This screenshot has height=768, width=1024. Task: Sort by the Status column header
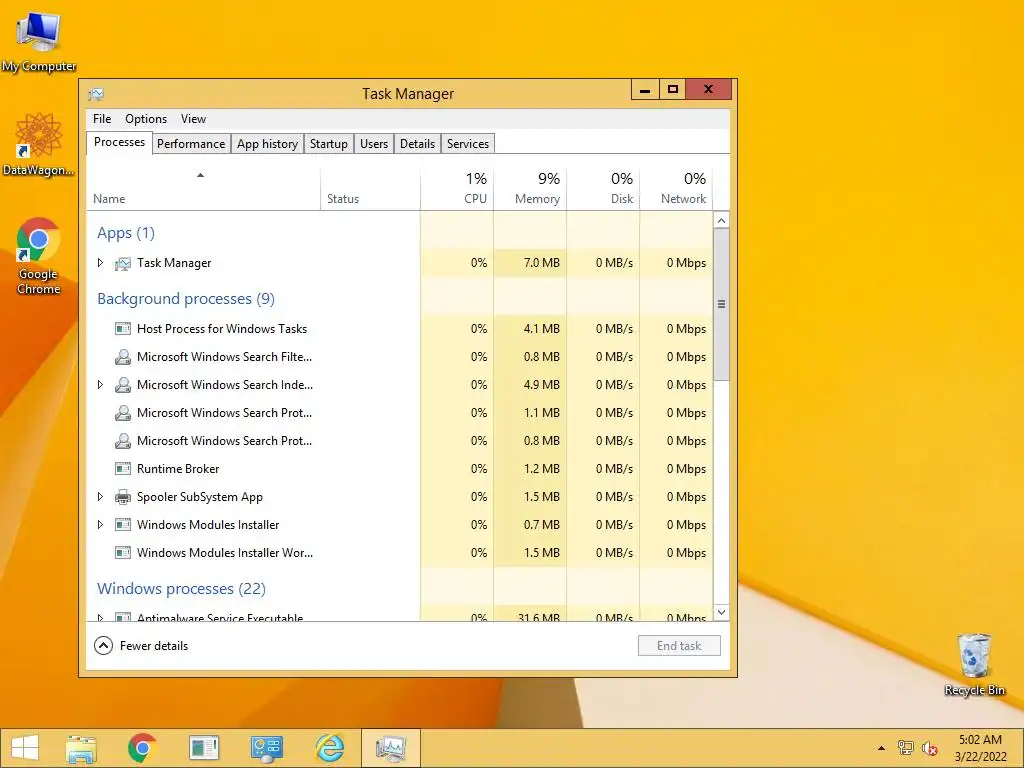370,189
